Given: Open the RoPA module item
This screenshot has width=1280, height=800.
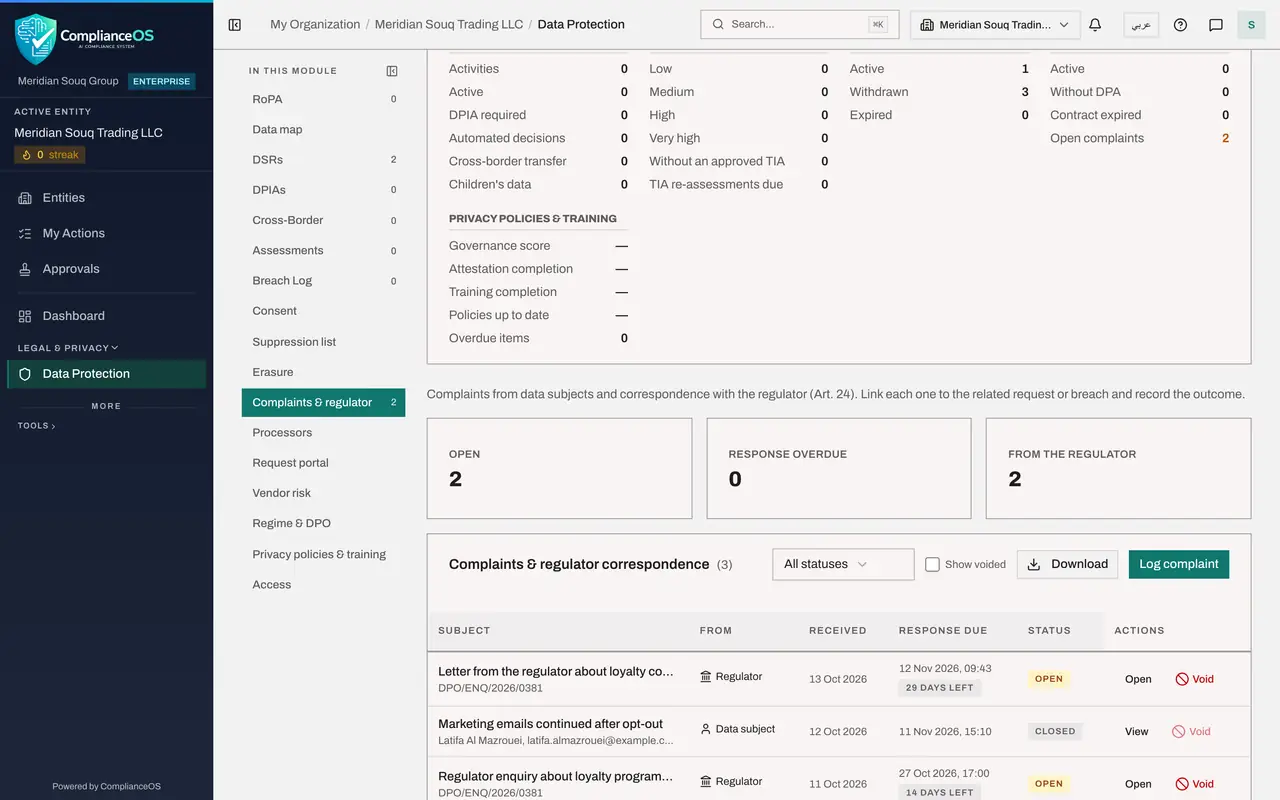Looking at the screenshot, I should point(323,99).
